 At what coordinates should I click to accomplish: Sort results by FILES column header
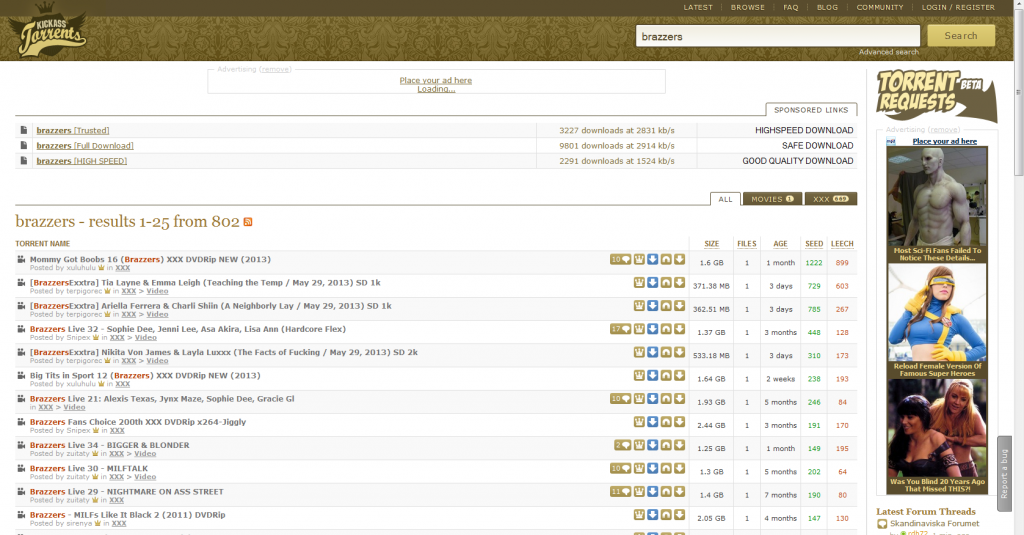tap(746, 244)
